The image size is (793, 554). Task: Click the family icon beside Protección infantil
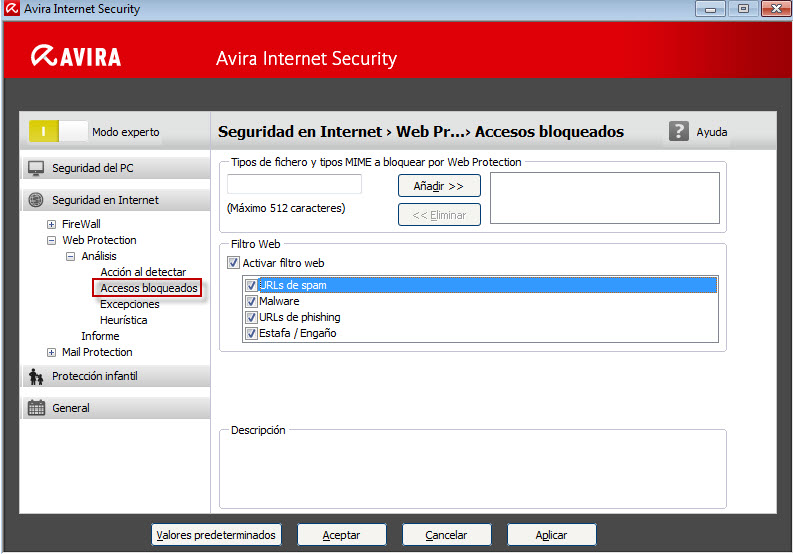[x=36, y=376]
